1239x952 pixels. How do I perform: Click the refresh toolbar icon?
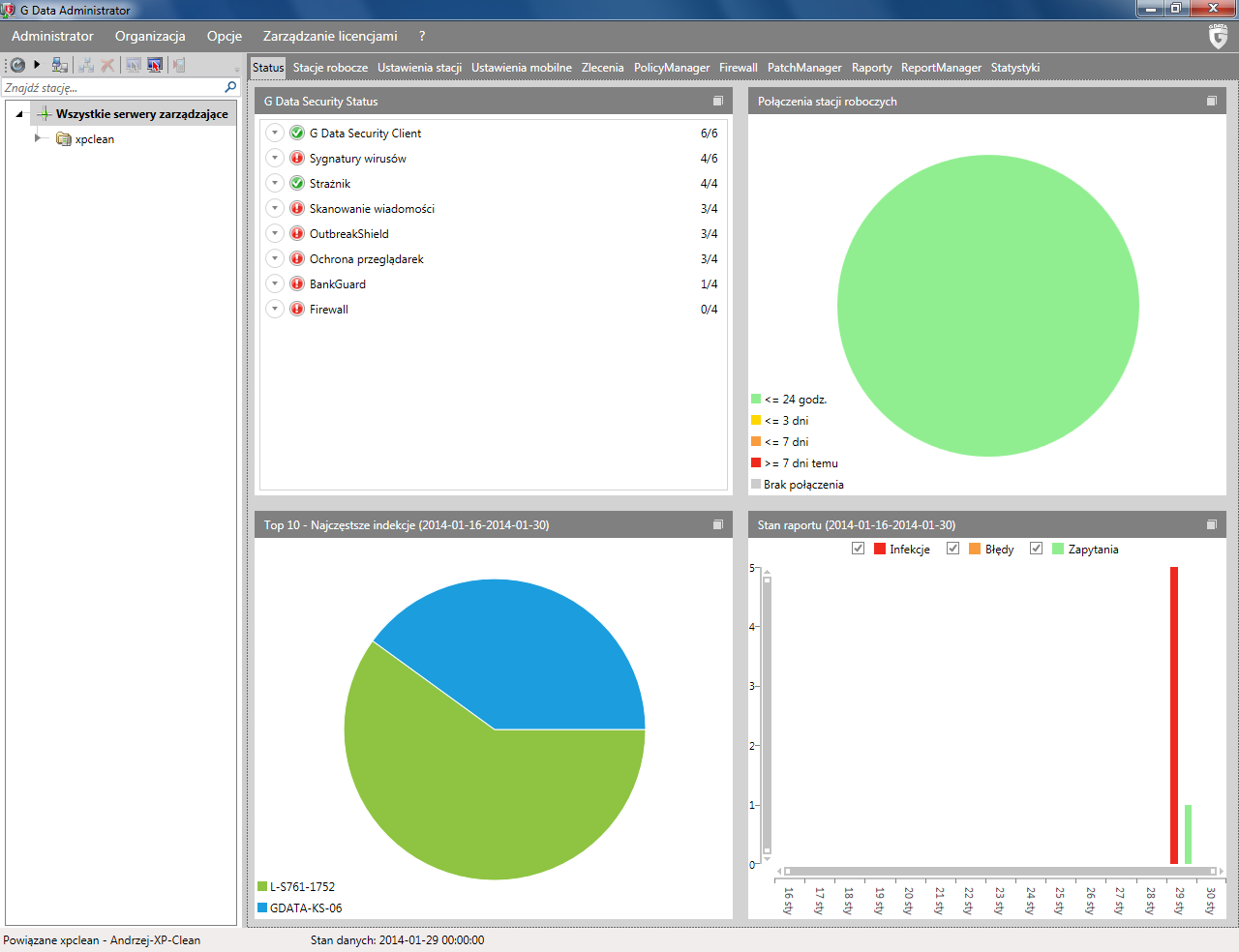point(17,65)
